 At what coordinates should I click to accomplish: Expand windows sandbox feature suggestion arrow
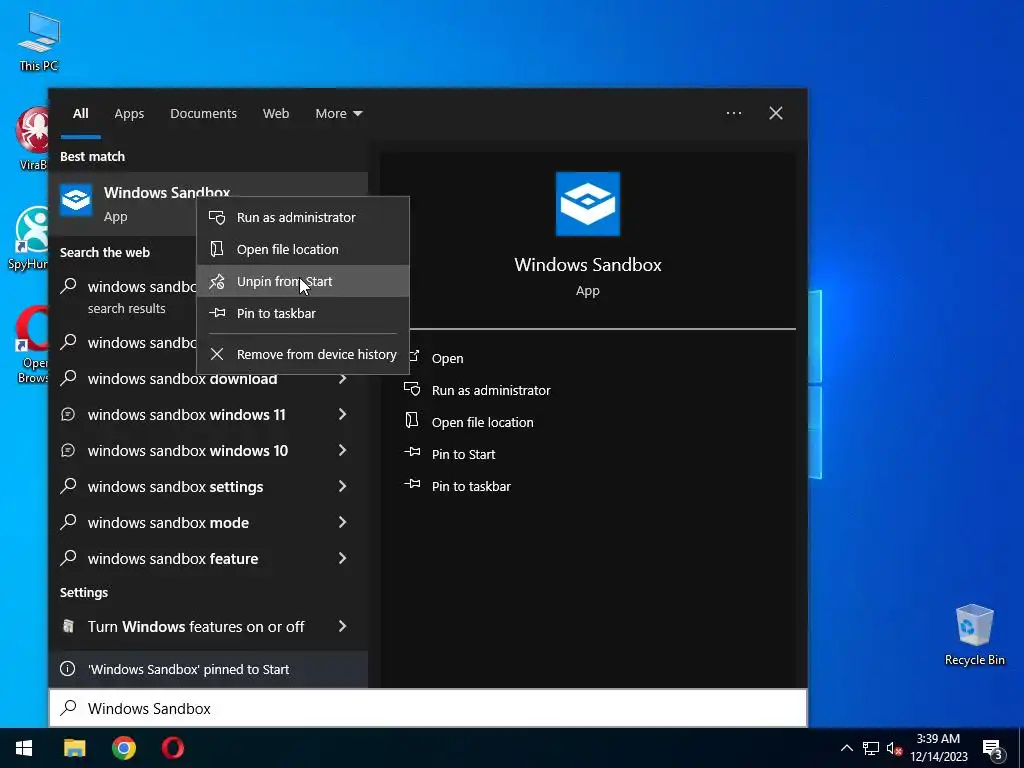pyautogui.click(x=342, y=558)
